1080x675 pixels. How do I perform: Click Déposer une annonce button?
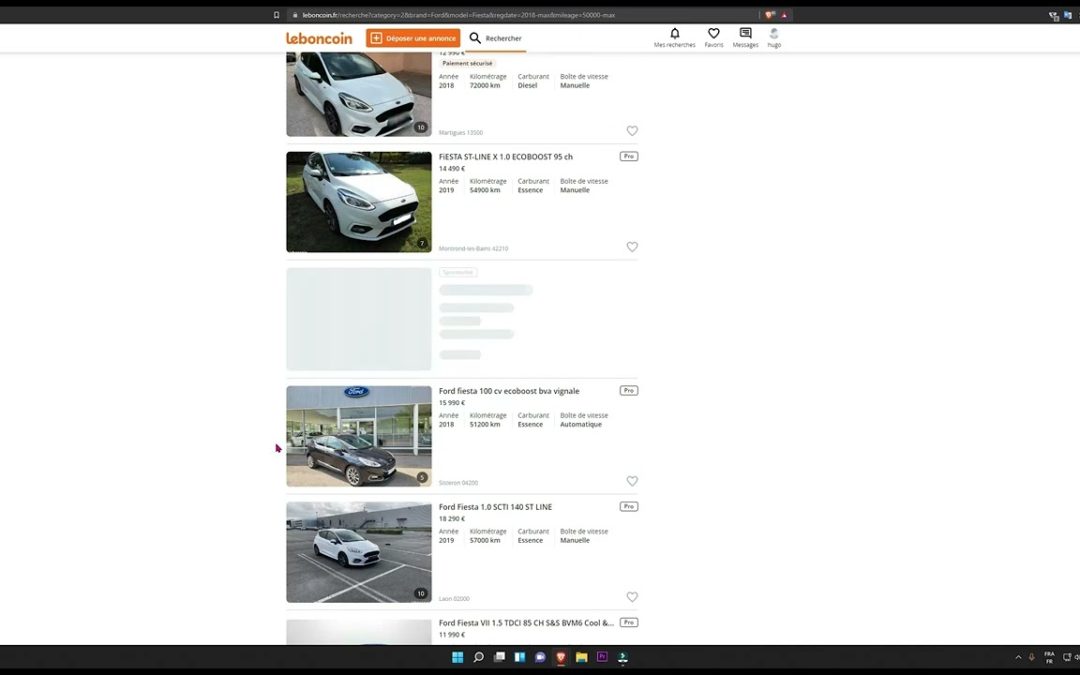(413, 38)
